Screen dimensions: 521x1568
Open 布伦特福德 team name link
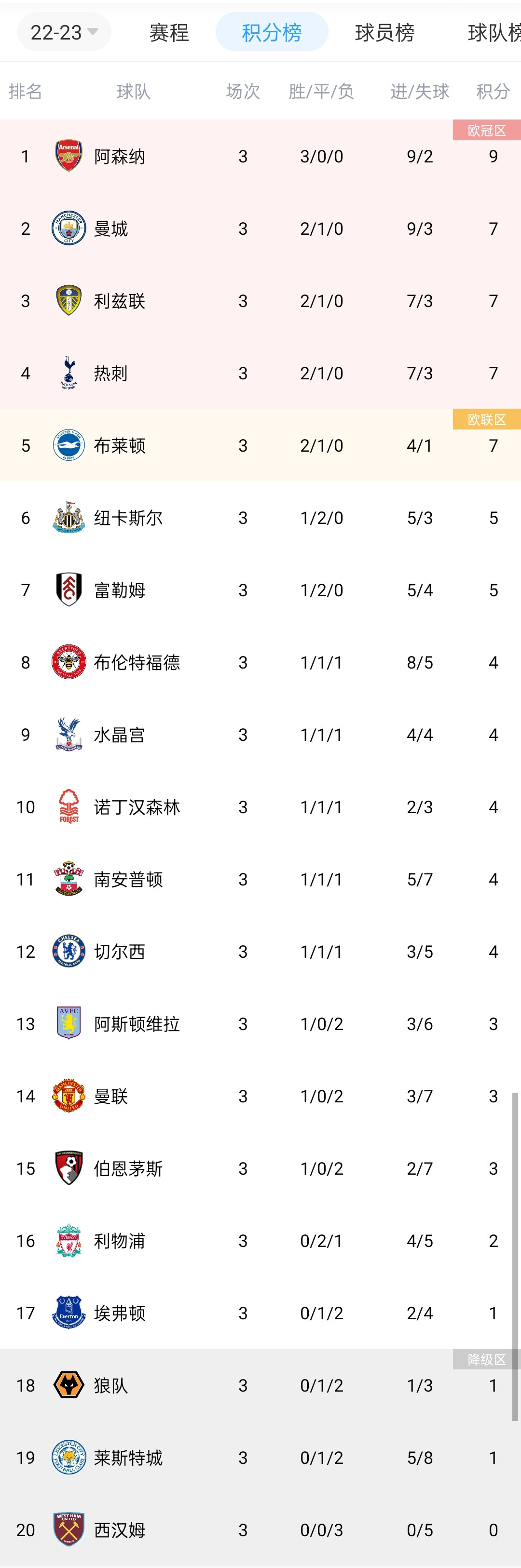click(x=137, y=662)
